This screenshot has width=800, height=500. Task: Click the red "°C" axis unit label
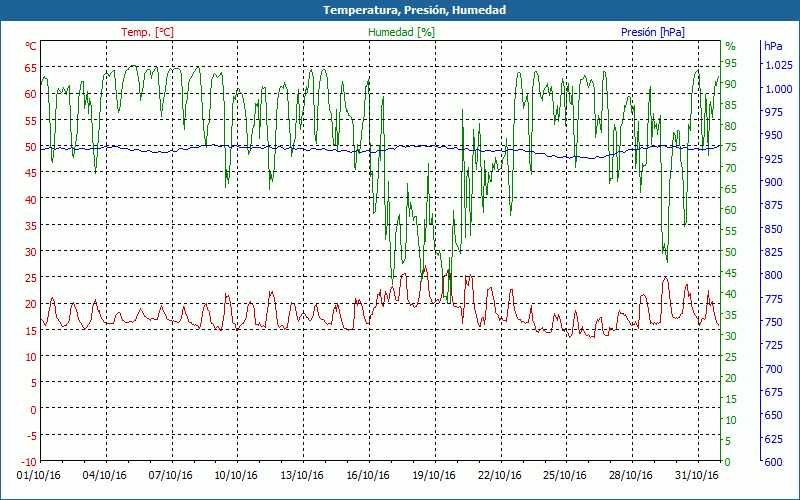point(31,46)
